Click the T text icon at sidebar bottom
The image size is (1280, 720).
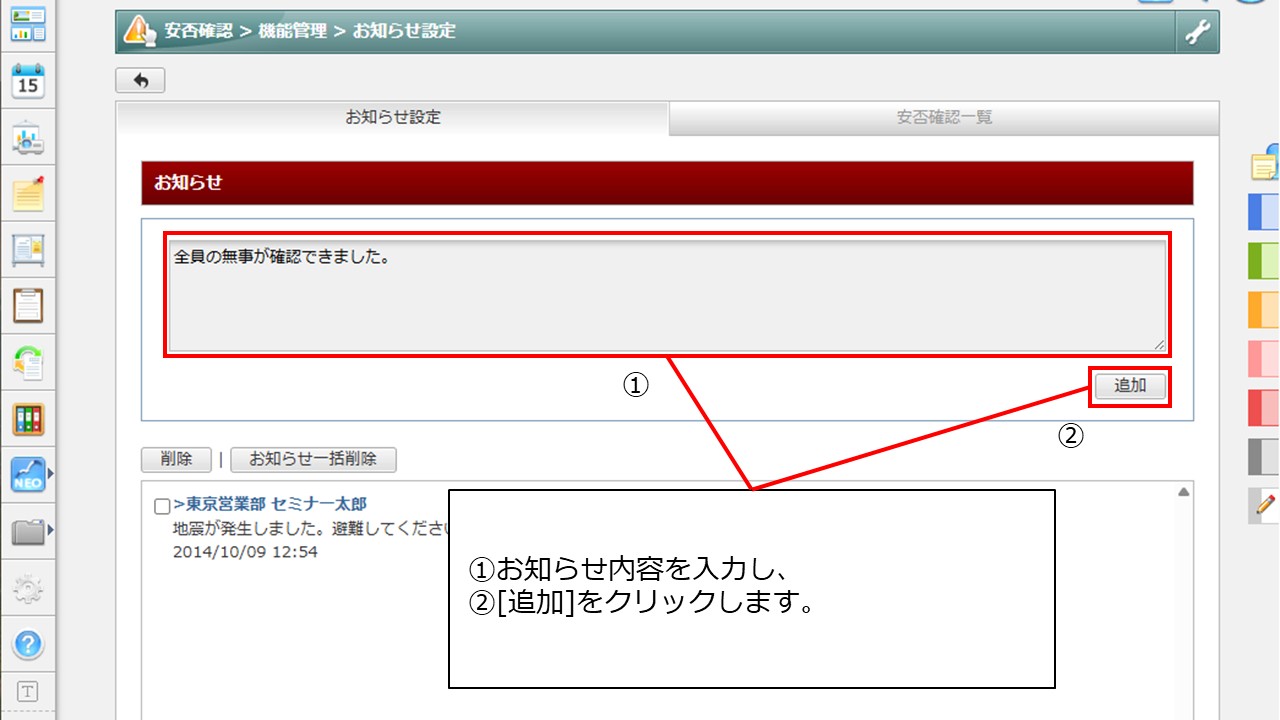pyautogui.click(x=28, y=691)
